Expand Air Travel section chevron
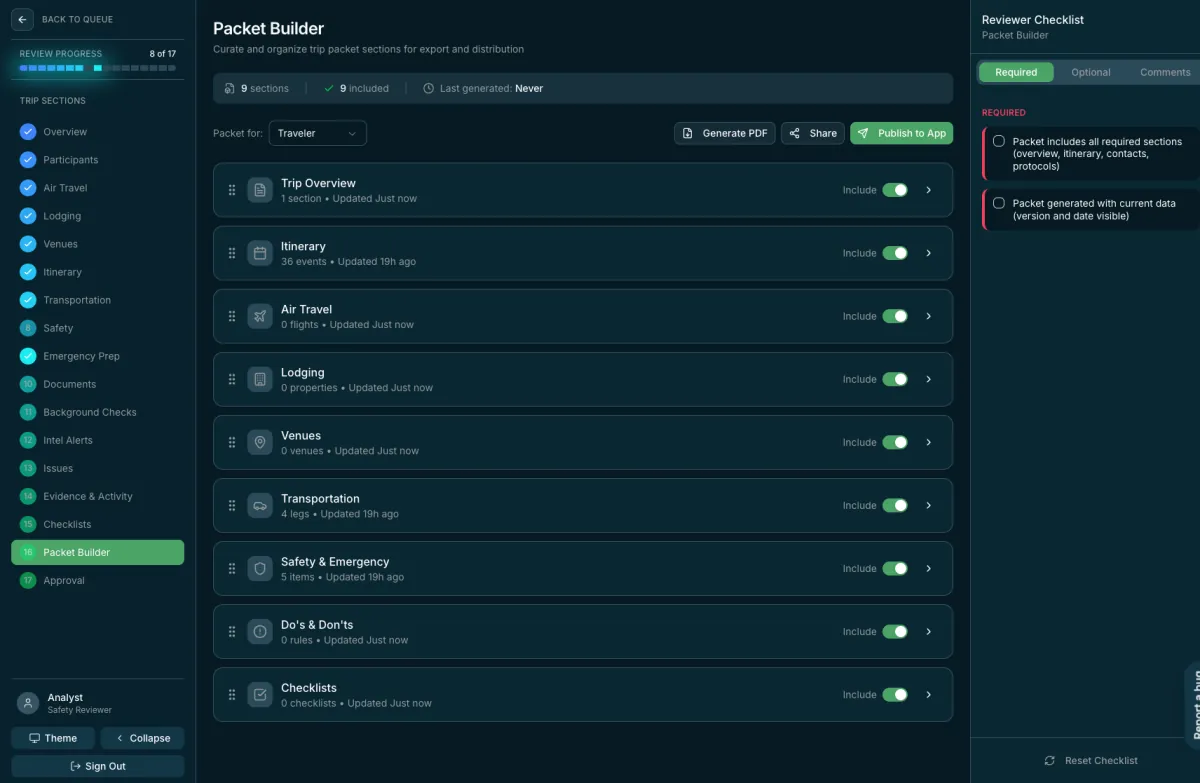1200x783 pixels. point(929,316)
